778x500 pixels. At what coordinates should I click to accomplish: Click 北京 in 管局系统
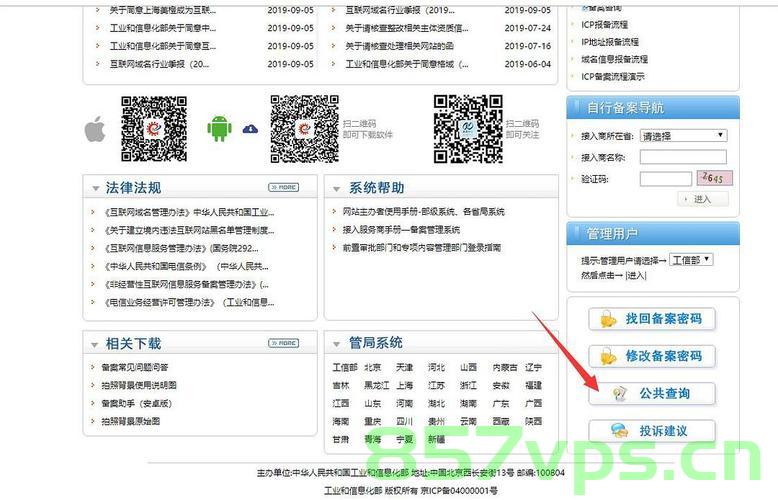373,368
